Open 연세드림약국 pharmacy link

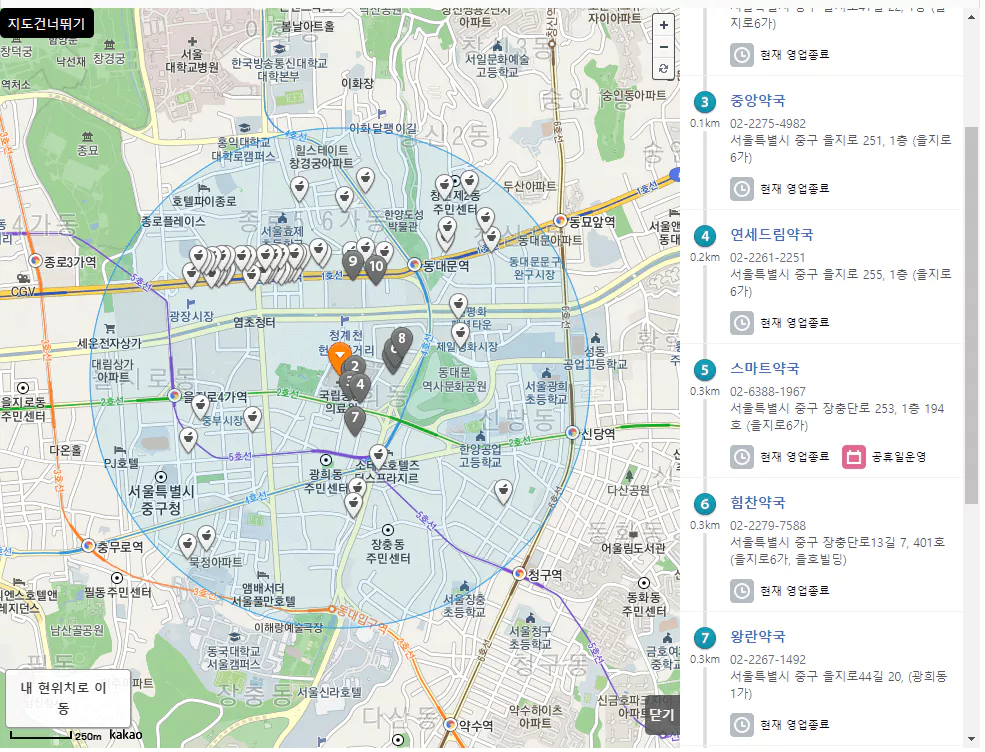point(771,235)
